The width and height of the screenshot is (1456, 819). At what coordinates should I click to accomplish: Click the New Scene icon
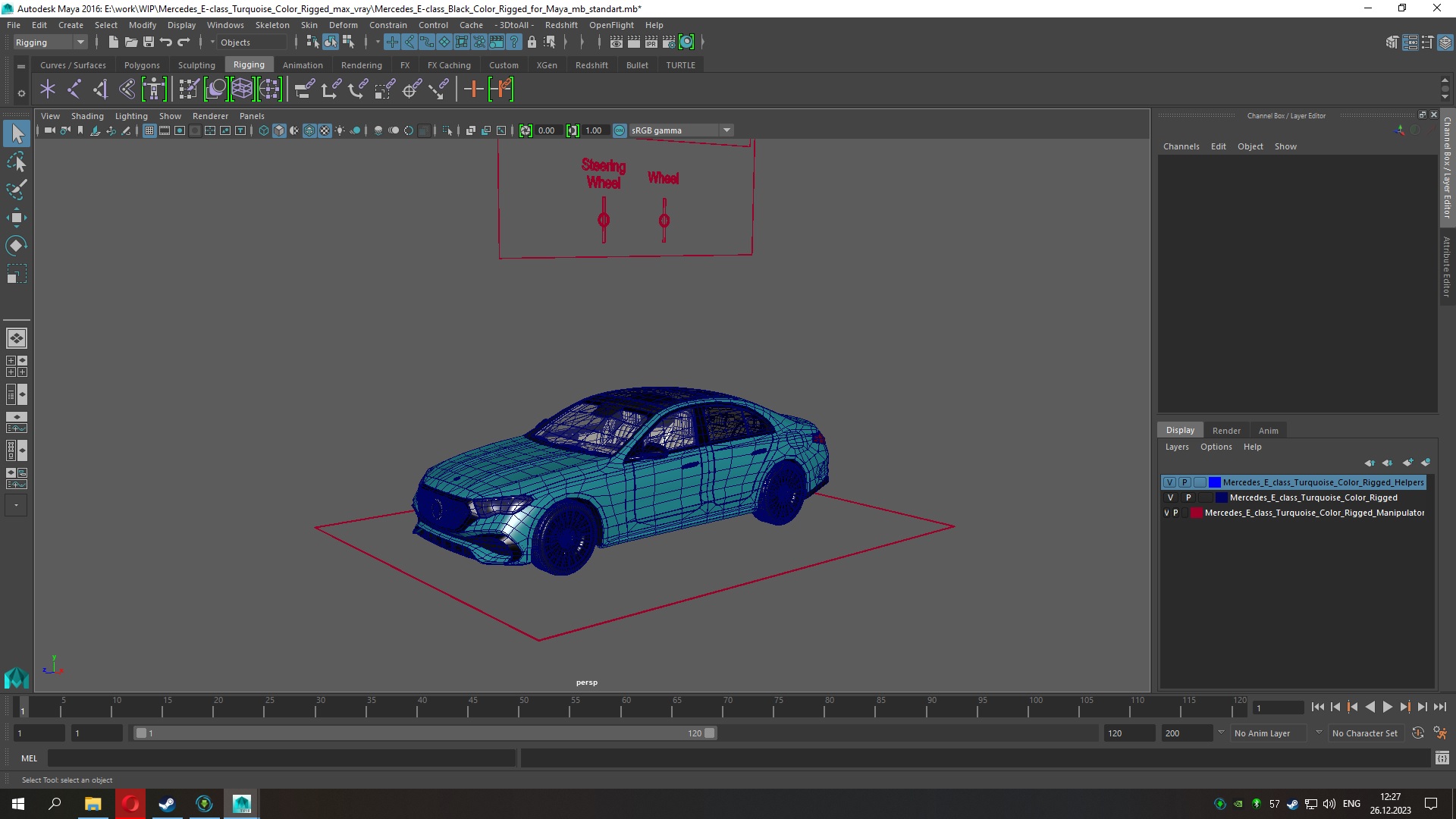point(113,42)
